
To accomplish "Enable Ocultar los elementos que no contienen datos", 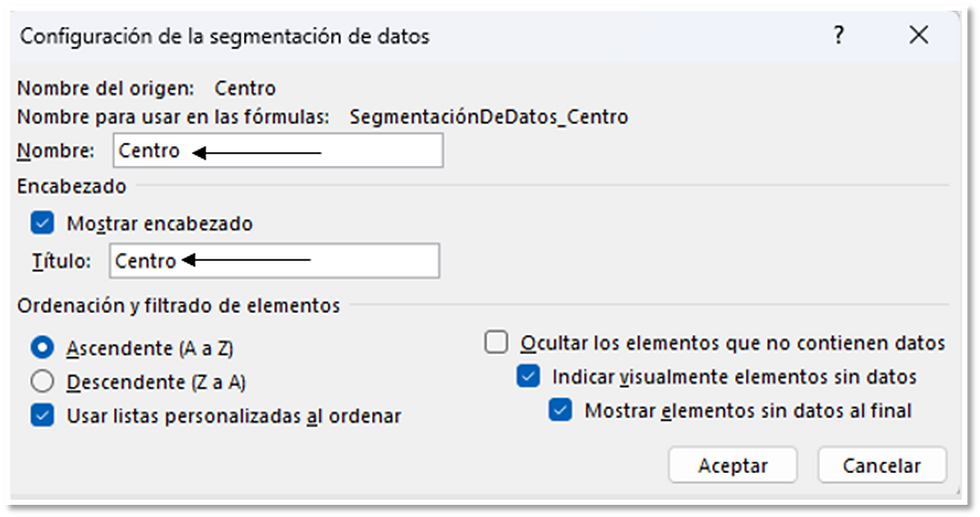I will 496,343.
